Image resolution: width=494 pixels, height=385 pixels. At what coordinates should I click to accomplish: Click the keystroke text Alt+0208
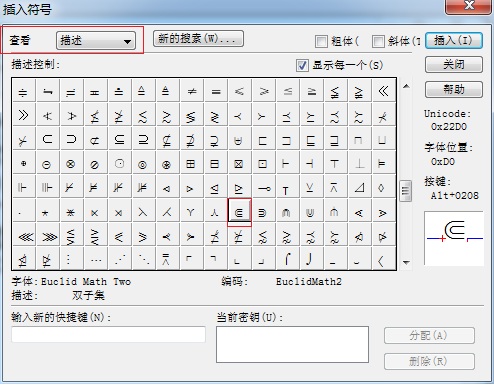(455, 195)
